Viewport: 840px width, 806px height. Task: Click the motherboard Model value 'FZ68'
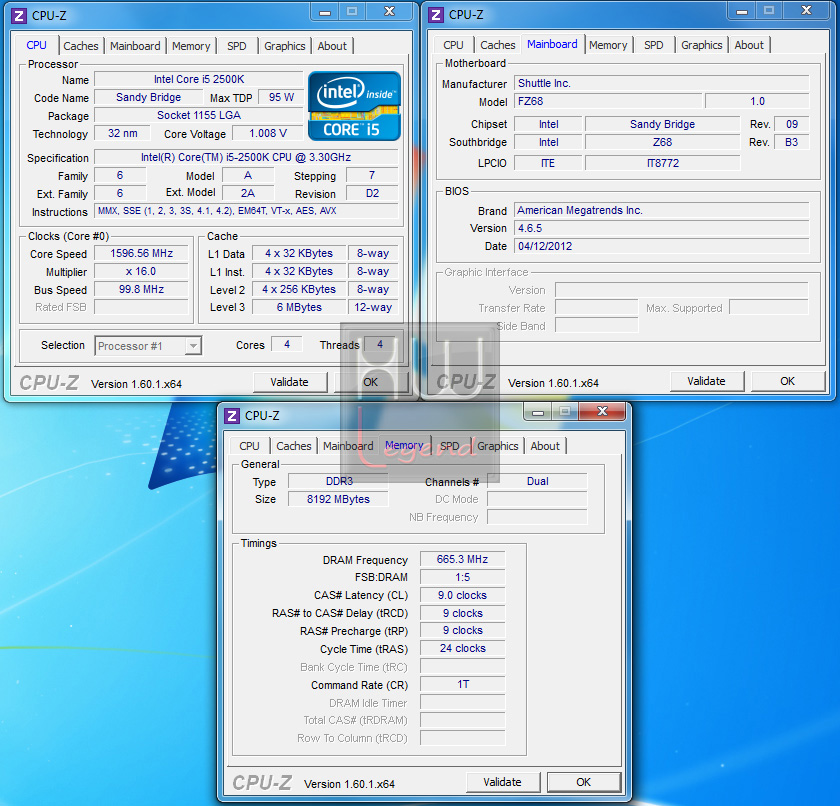[x=608, y=101]
